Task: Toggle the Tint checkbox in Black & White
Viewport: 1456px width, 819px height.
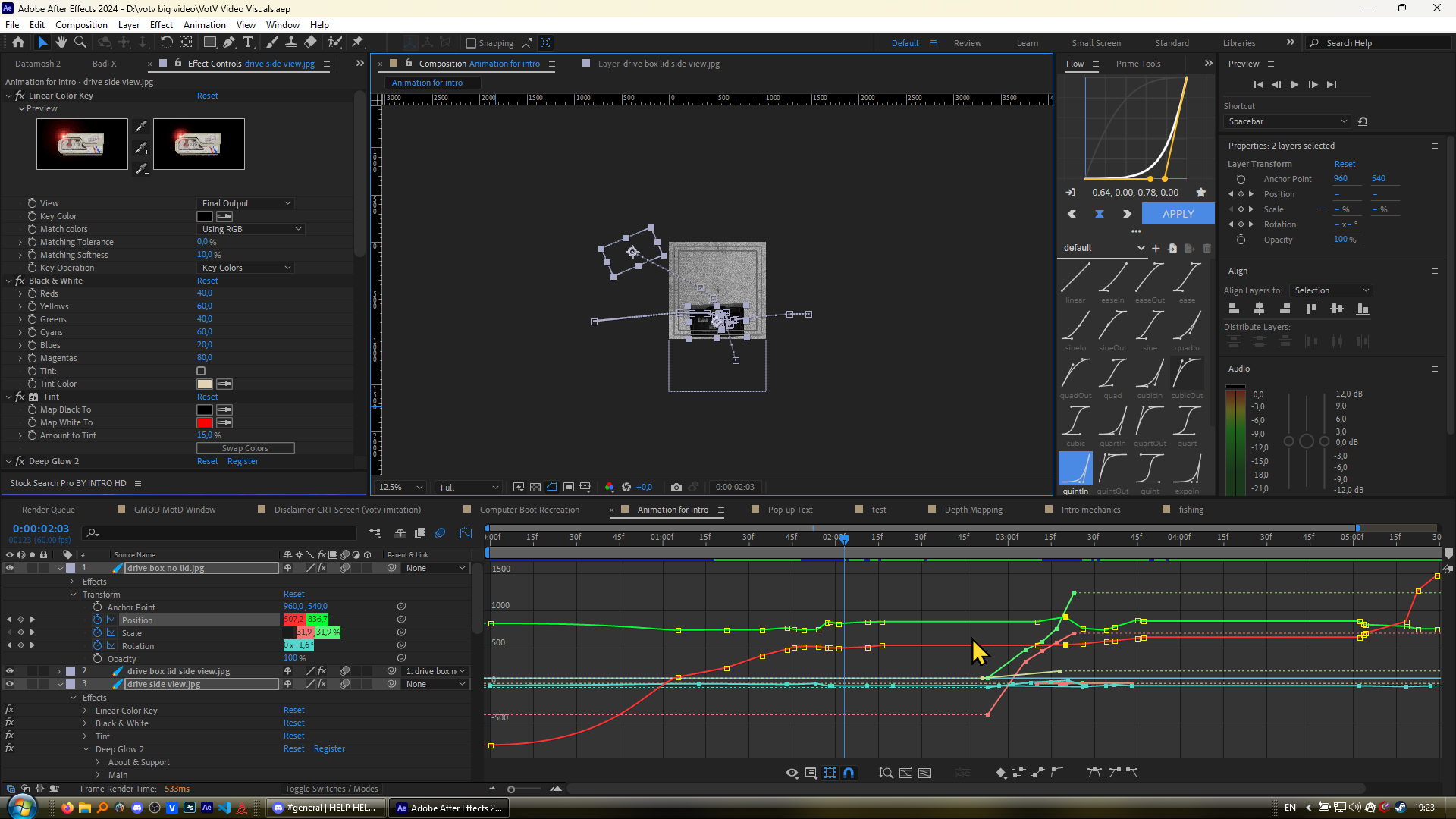Action: coord(201,371)
